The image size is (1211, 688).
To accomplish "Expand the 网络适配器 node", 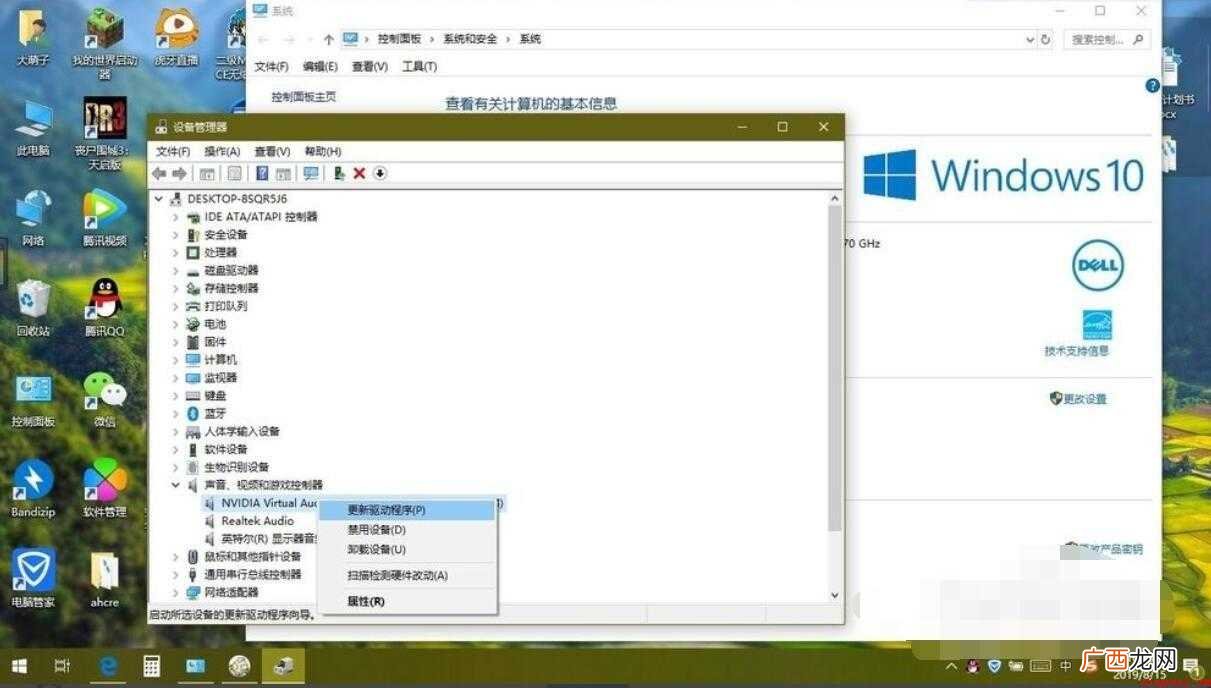I will [175, 593].
